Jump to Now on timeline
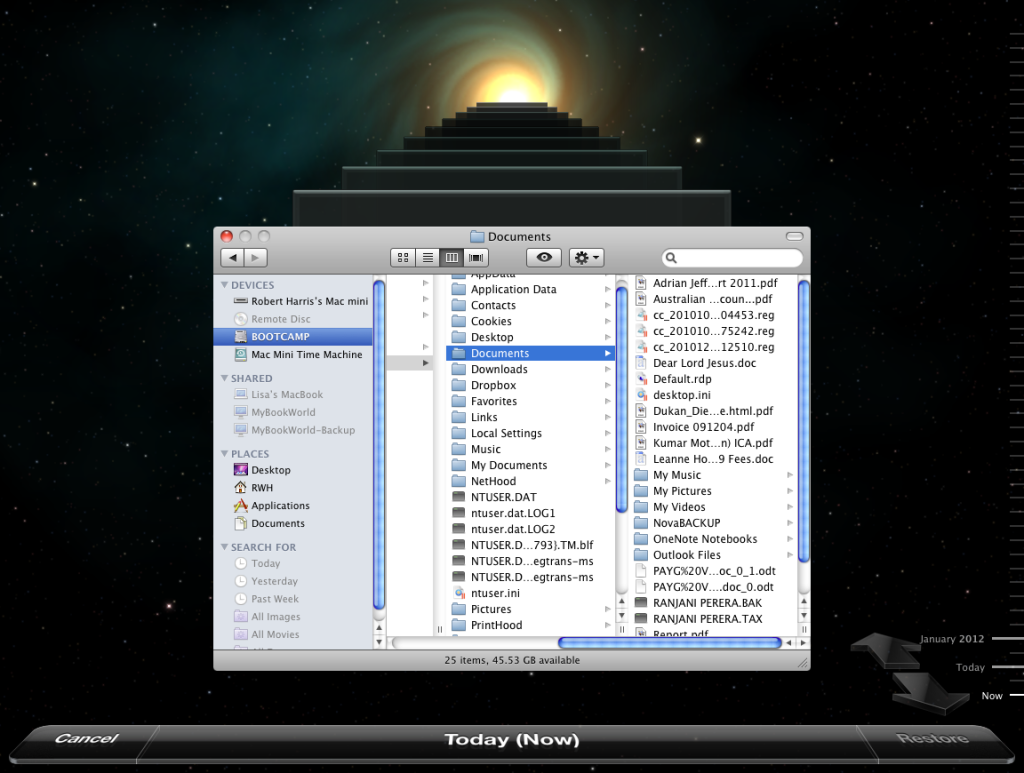Image resolution: width=1024 pixels, height=773 pixels. click(x=991, y=696)
